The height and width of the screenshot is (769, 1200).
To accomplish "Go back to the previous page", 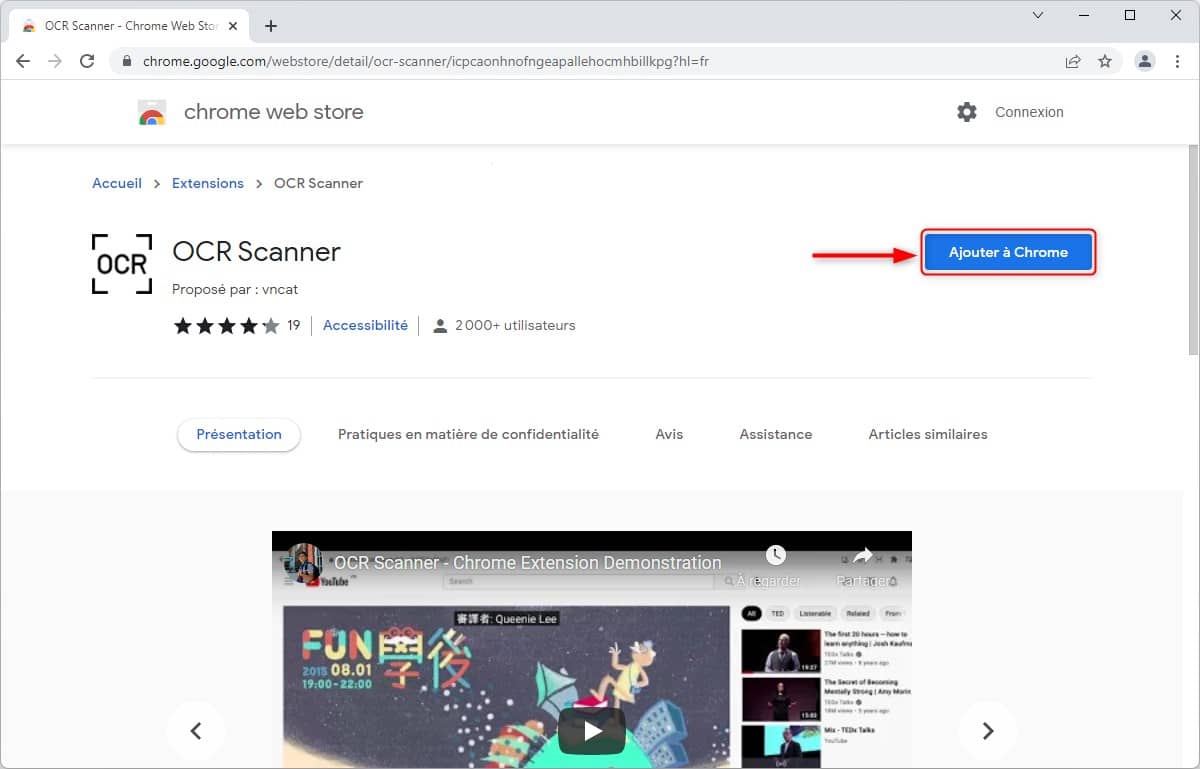I will [23, 61].
